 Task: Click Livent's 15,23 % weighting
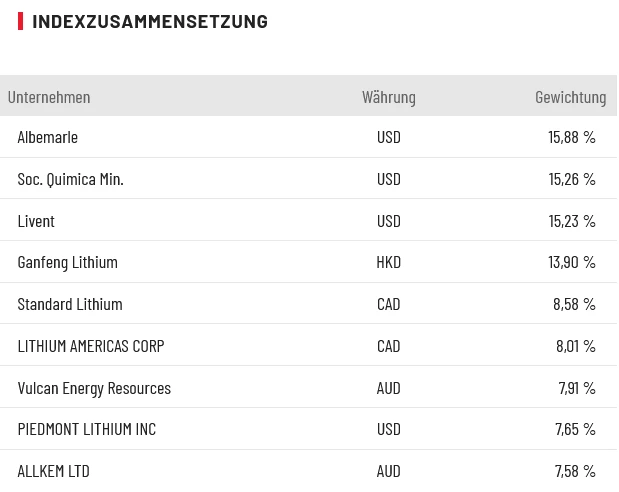571,221
